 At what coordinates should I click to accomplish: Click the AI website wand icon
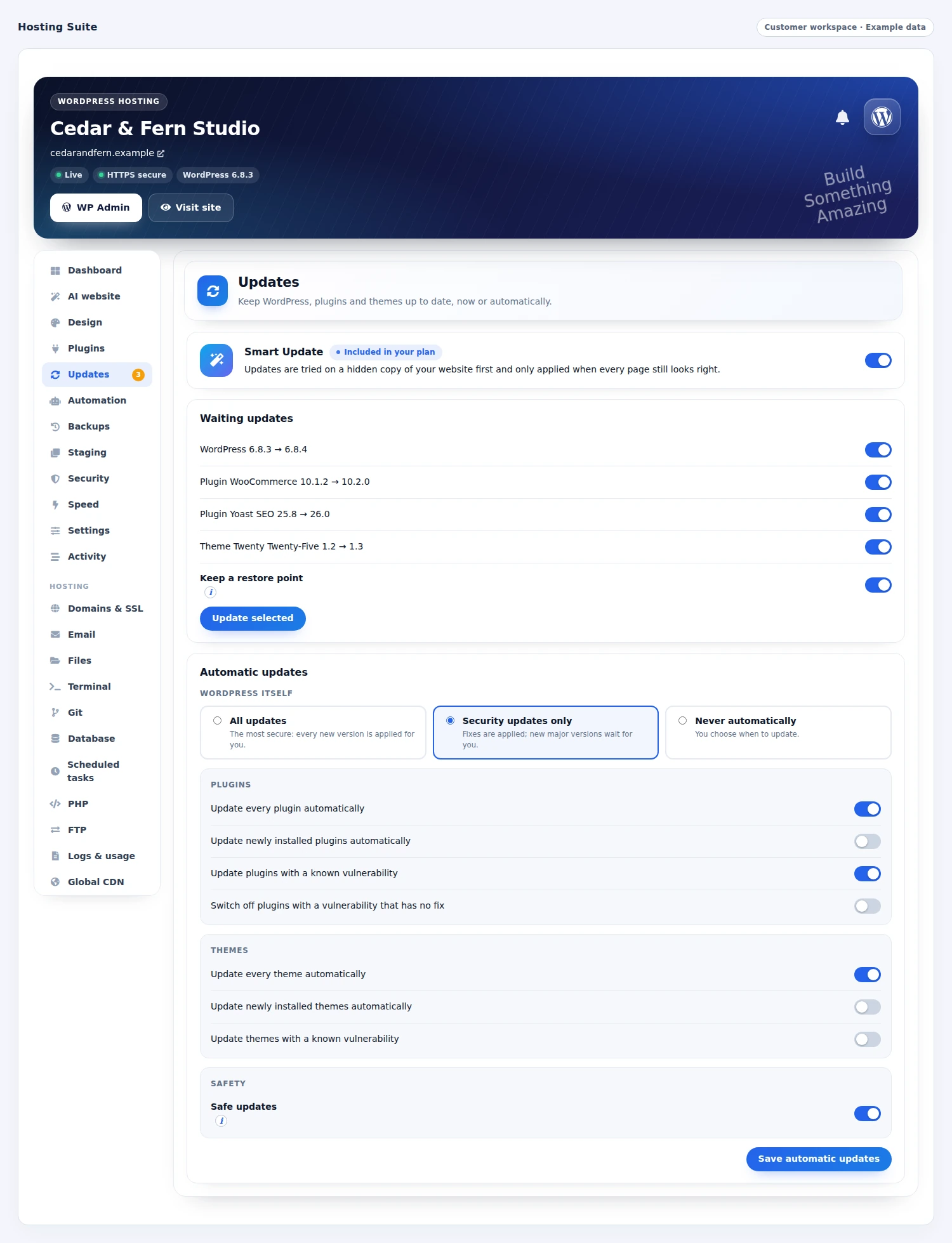(x=55, y=296)
